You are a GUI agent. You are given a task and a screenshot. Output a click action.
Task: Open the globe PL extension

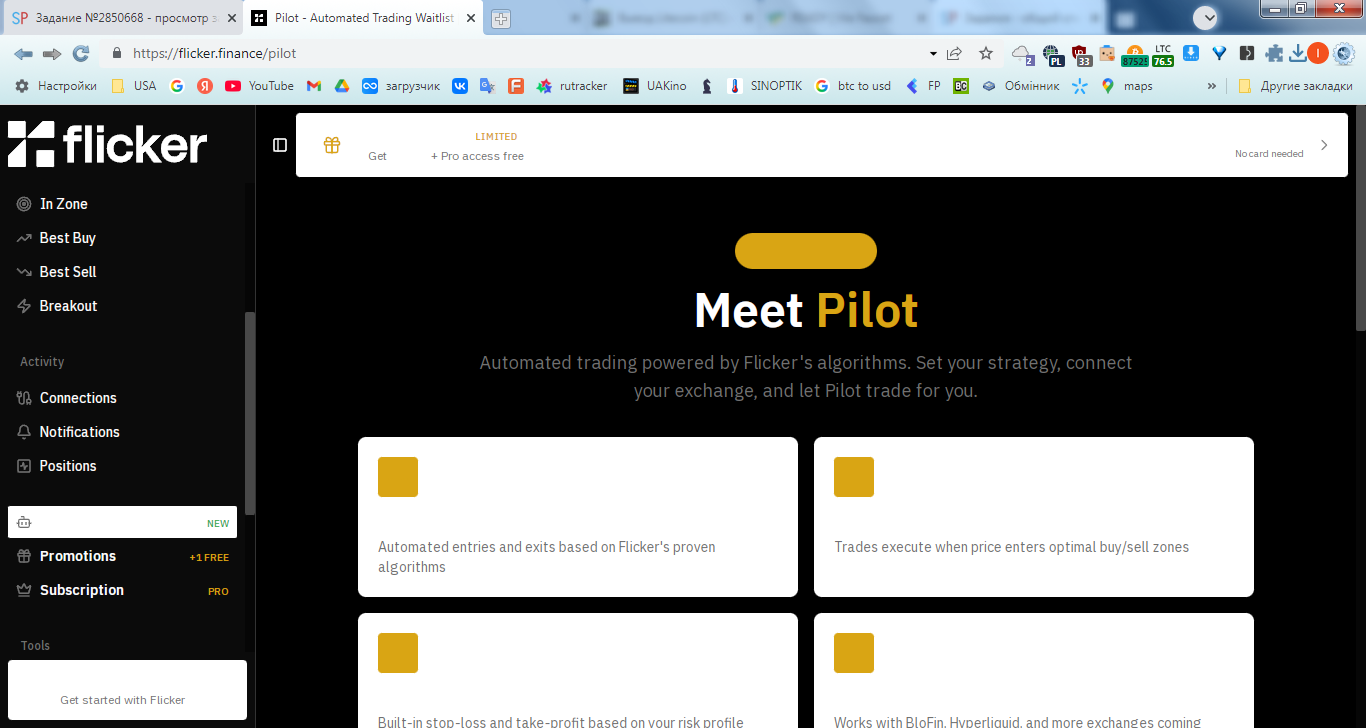coord(1052,54)
